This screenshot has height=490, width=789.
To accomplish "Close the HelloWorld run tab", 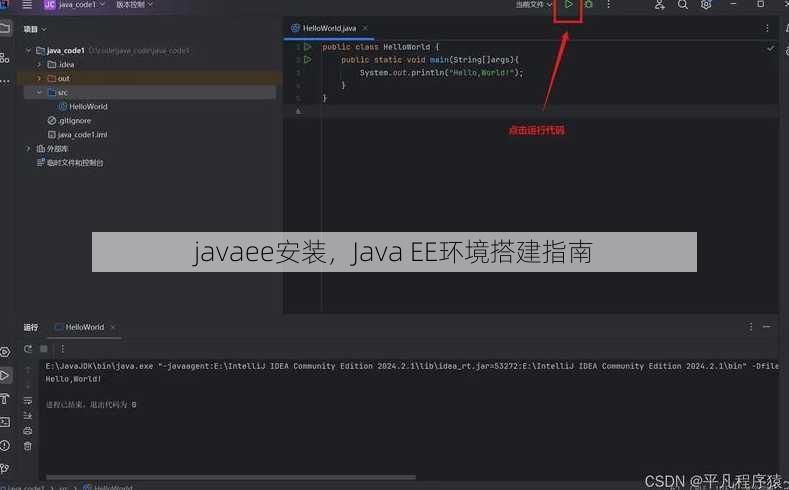I will coord(113,327).
